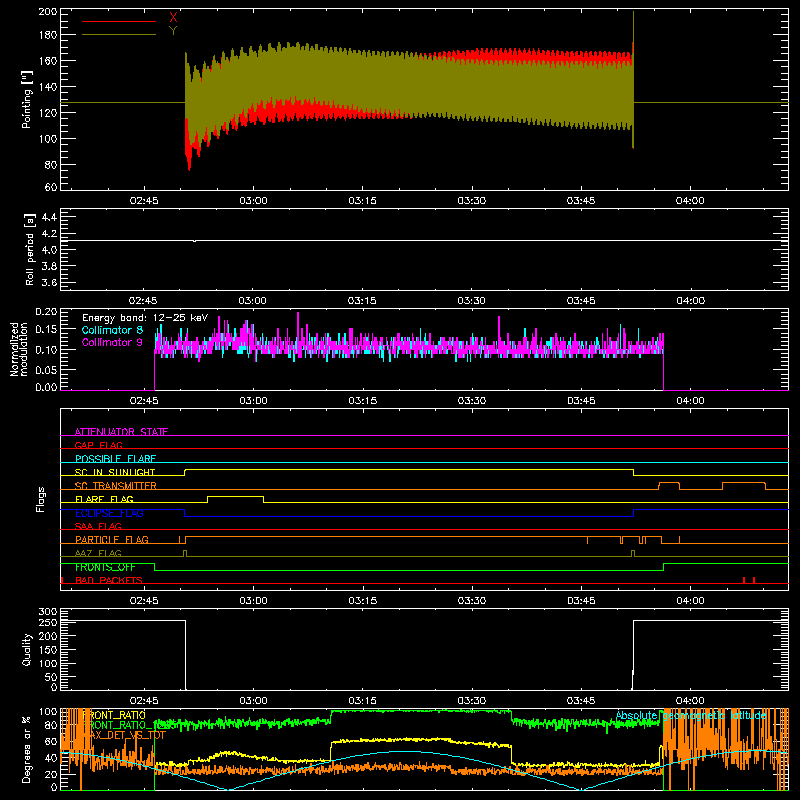
Task: Click the 04:00 time label under Pointing plot
Action: tap(690, 201)
